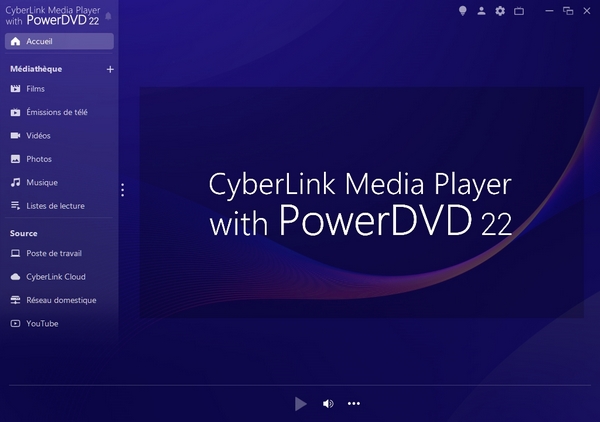Click the Accueil house icon
The width and height of the screenshot is (600, 422).
click(15, 41)
